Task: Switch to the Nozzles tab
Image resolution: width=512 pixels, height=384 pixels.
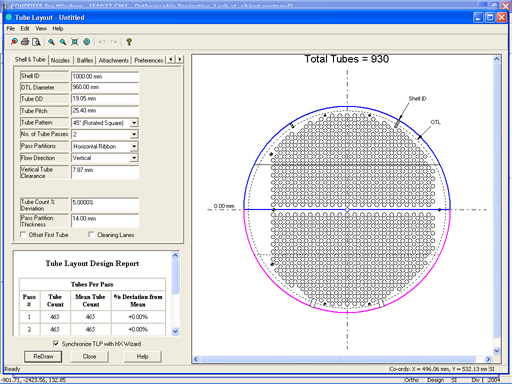Action: point(60,60)
